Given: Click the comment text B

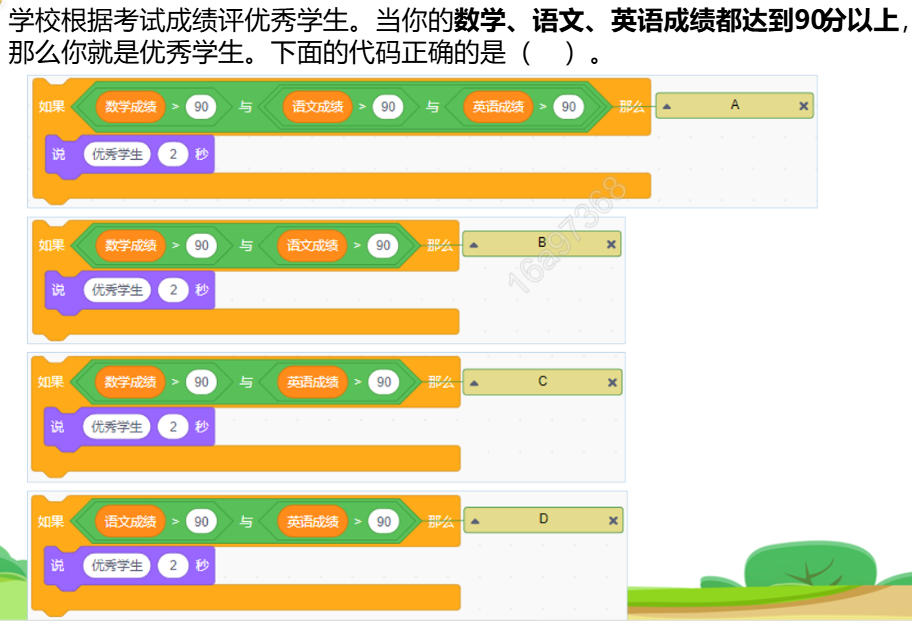Looking at the screenshot, I should (x=542, y=243).
